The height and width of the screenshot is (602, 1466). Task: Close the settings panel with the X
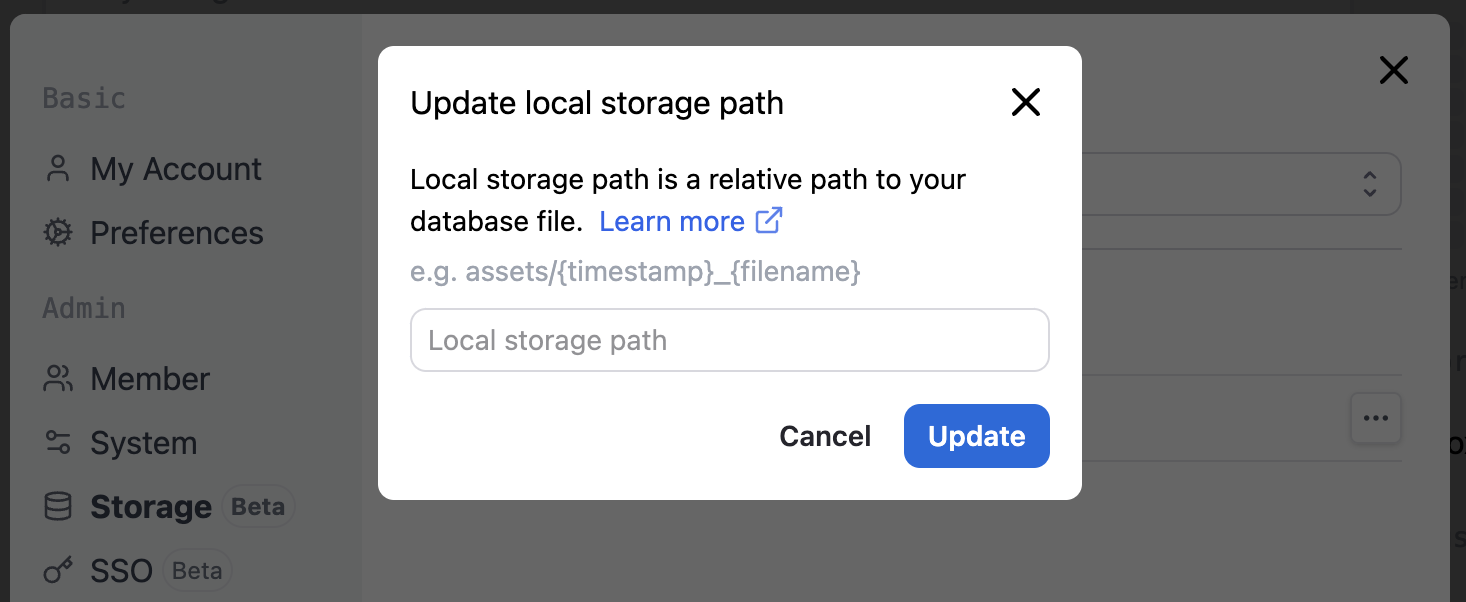pos(1393,70)
